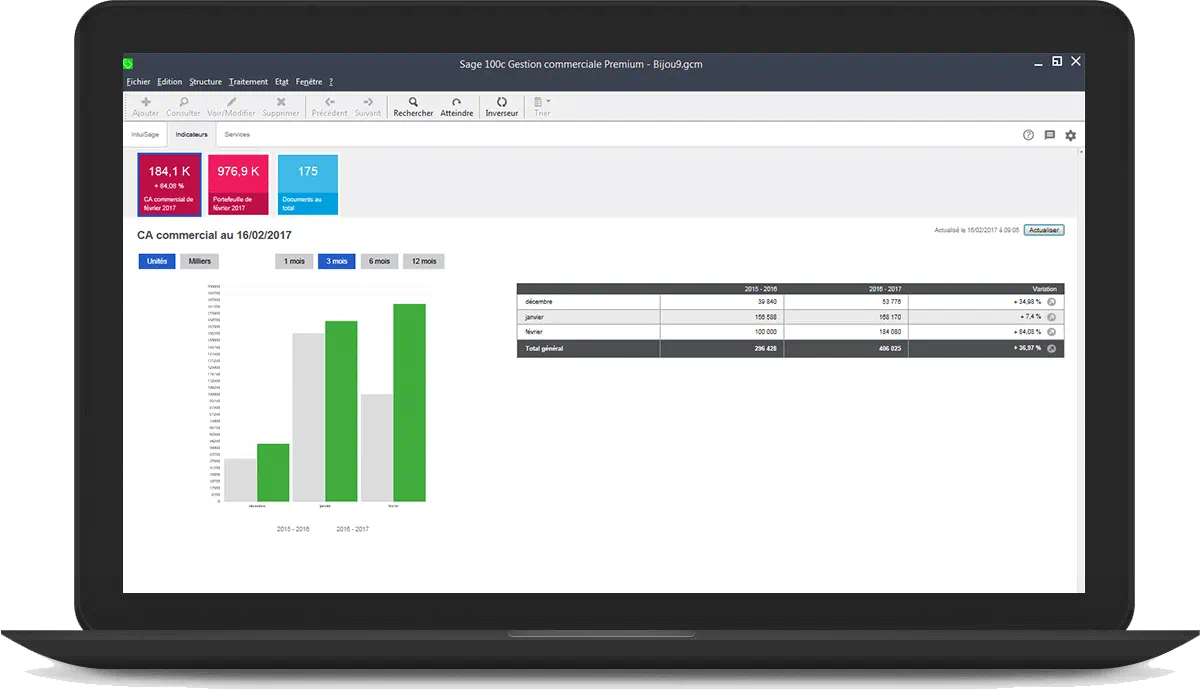The height and width of the screenshot is (690, 1200).
Task: Click the 2016 - 2017 table column header
Action: point(884,288)
